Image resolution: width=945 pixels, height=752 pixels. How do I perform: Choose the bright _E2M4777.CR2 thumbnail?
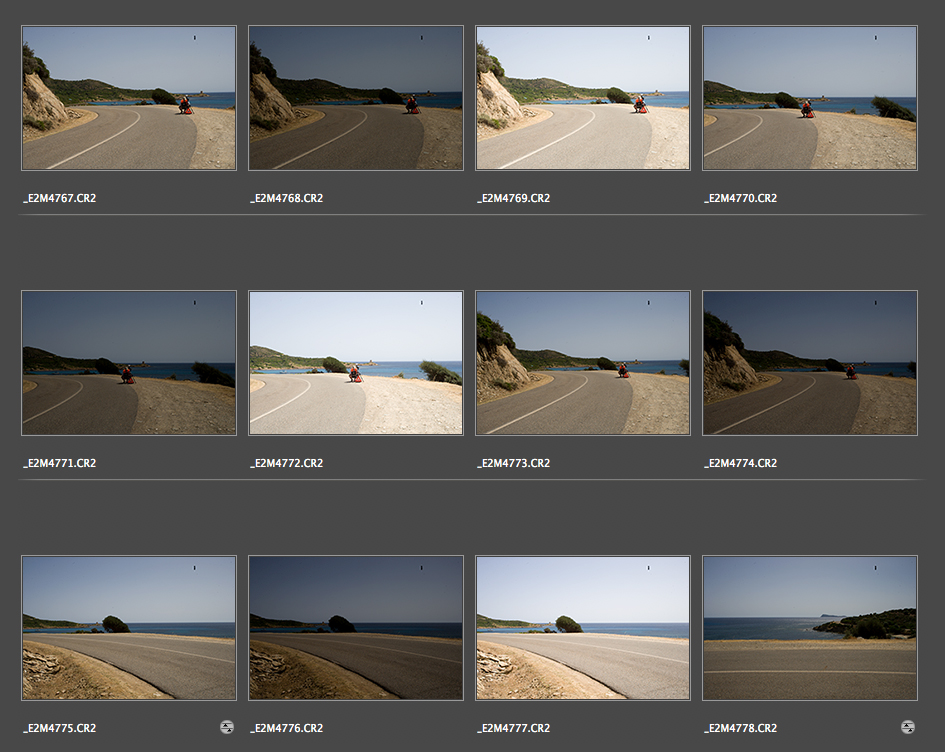(583, 628)
